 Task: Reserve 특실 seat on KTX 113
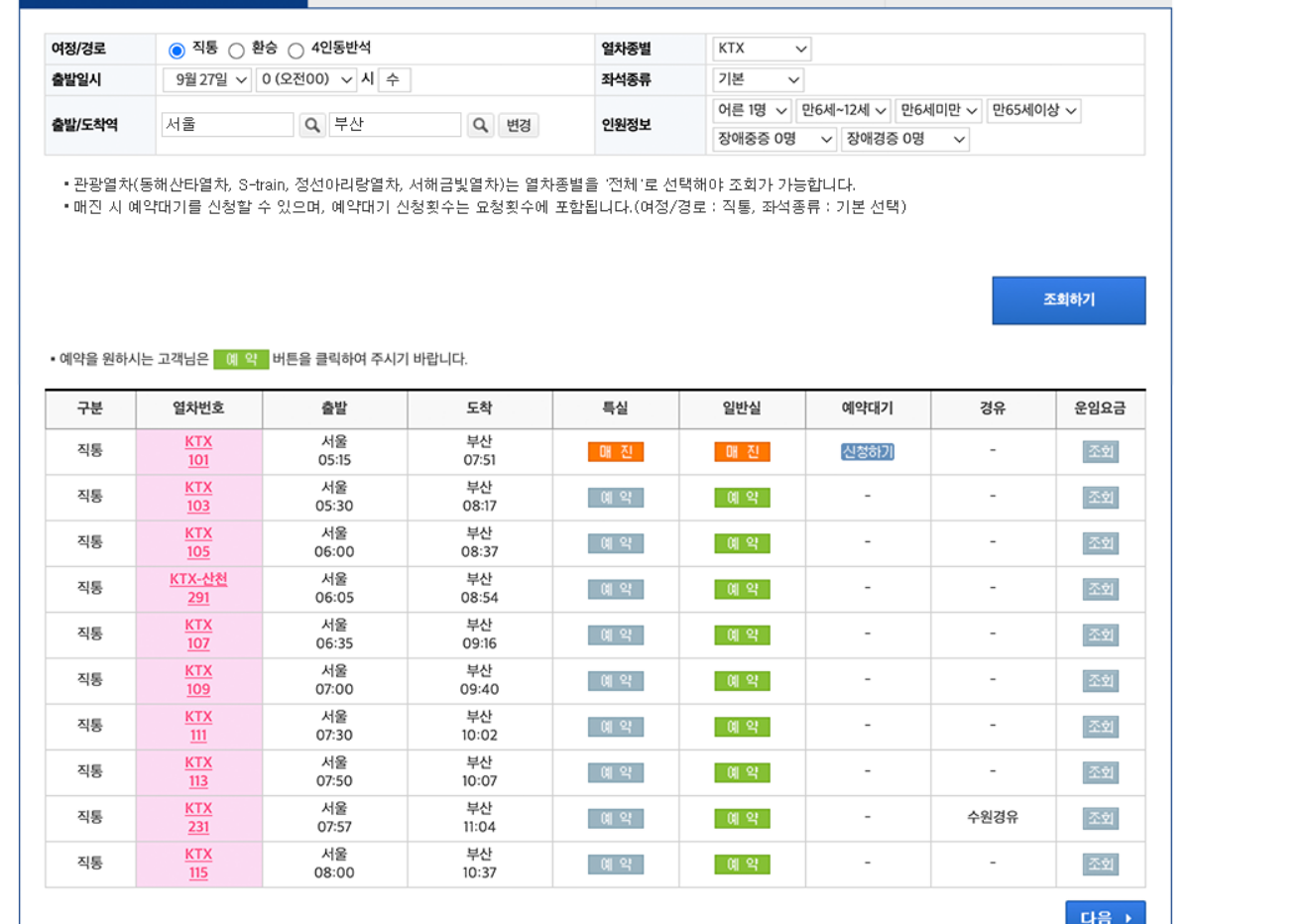click(x=616, y=772)
